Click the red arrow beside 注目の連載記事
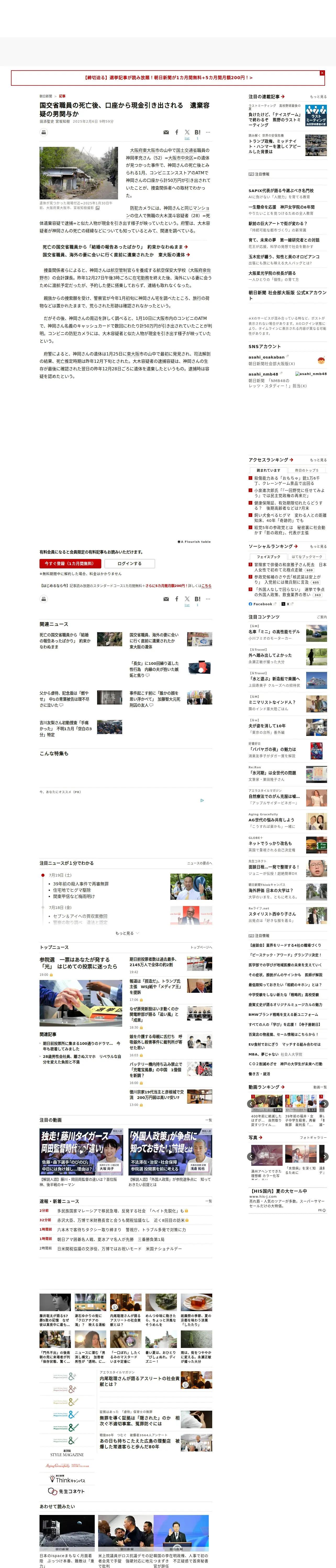This screenshot has height=1568, width=336. click(x=283, y=97)
